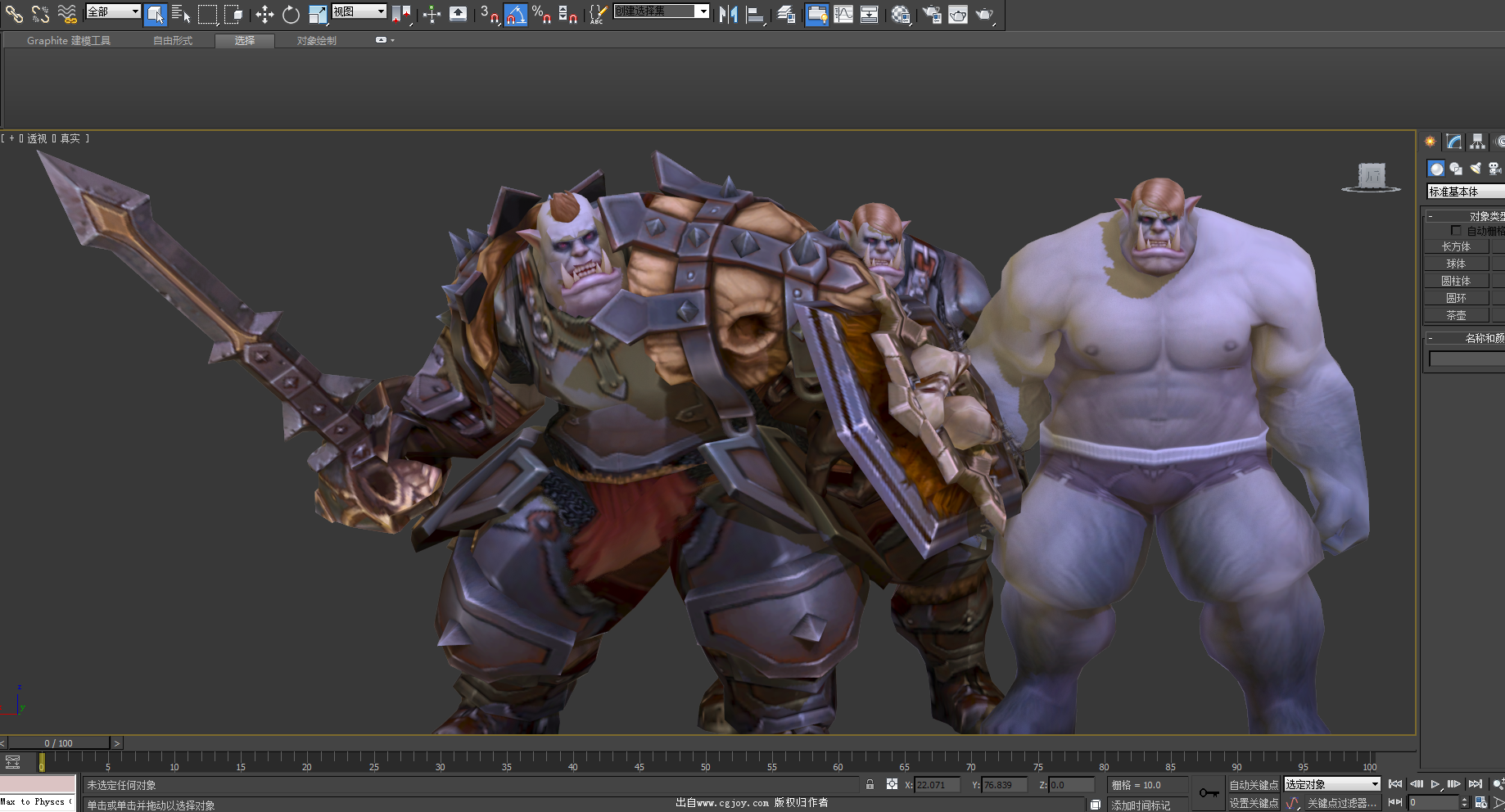Image resolution: width=1505 pixels, height=812 pixels.
Task: Toggle the 自动关键点 Auto Key button
Action: click(1253, 785)
